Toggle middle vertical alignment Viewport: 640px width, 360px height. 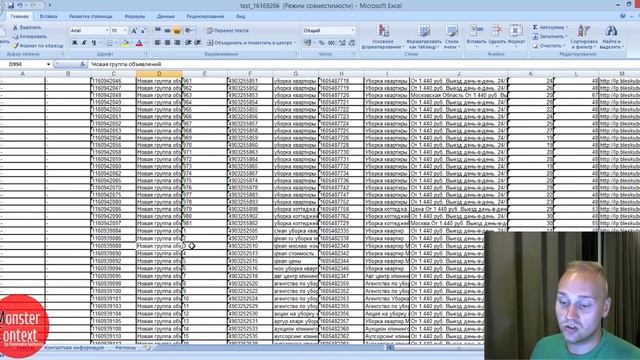pyautogui.click(x=167, y=31)
